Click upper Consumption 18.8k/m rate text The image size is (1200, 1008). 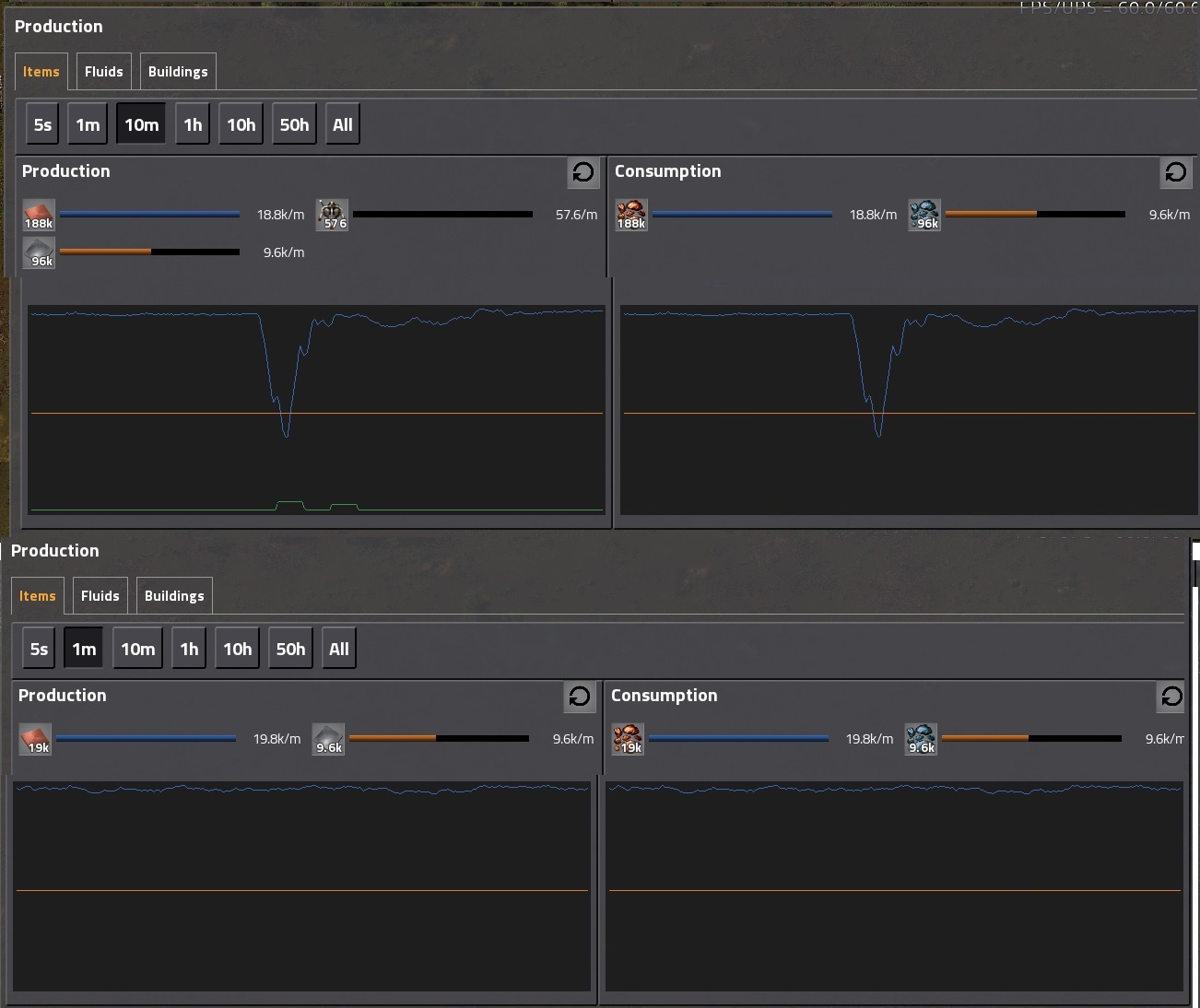pos(873,215)
